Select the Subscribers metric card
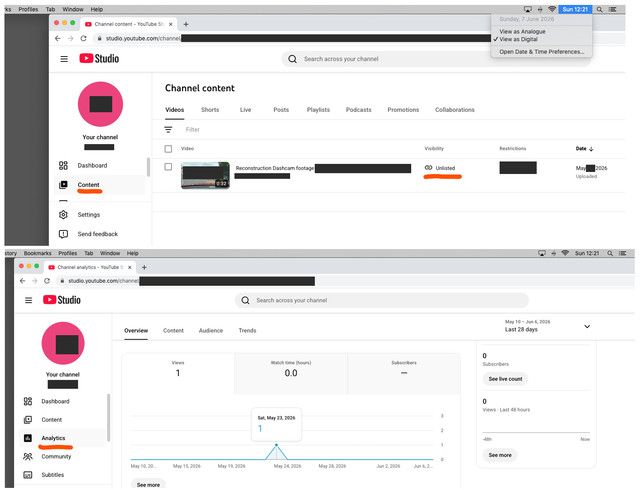This screenshot has width=640, height=490. (x=404, y=373)
